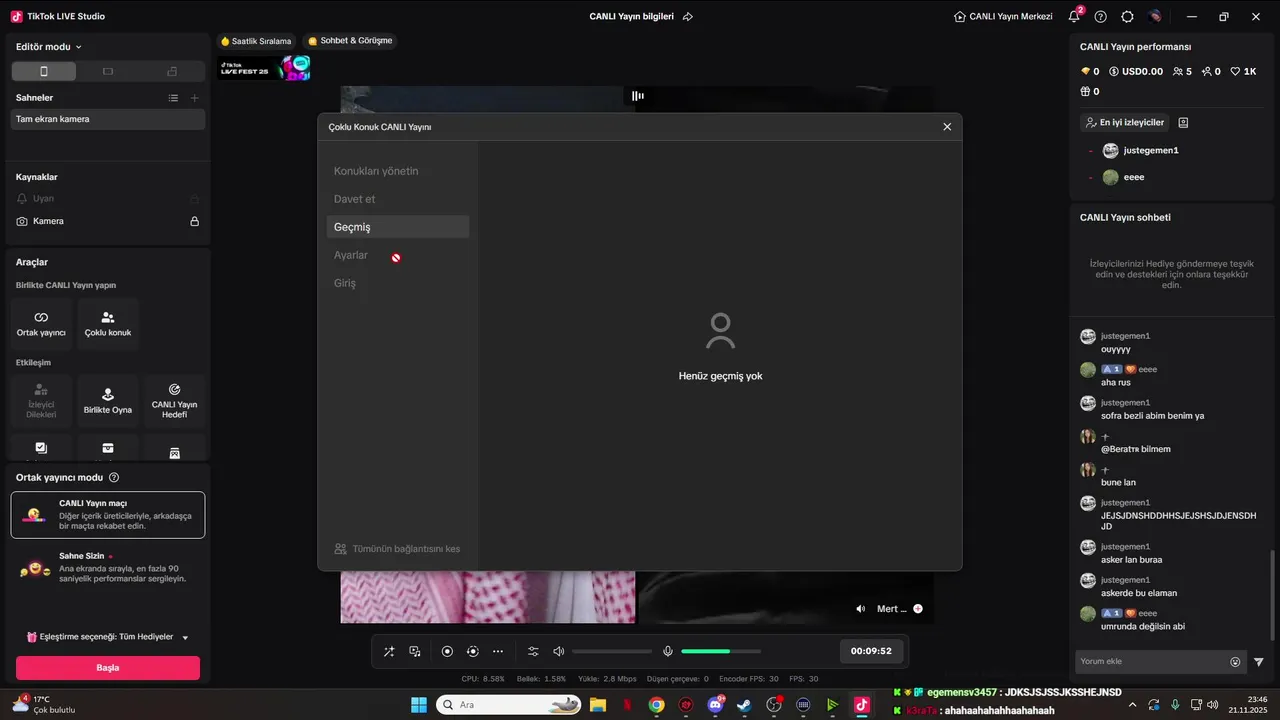Open Google Chrome from taskbar

coord(656,705)
